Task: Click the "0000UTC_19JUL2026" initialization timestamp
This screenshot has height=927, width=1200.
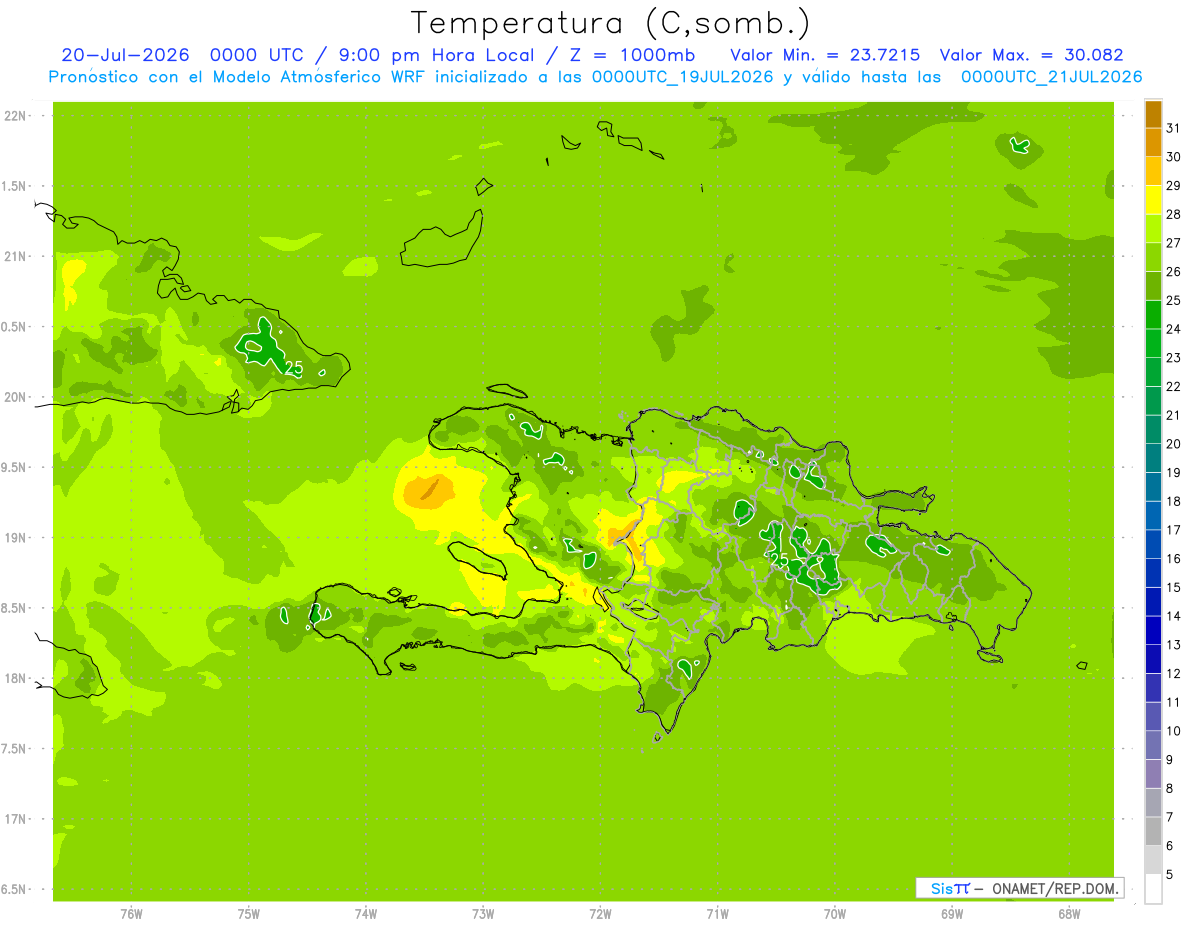Action: (682, 76)
